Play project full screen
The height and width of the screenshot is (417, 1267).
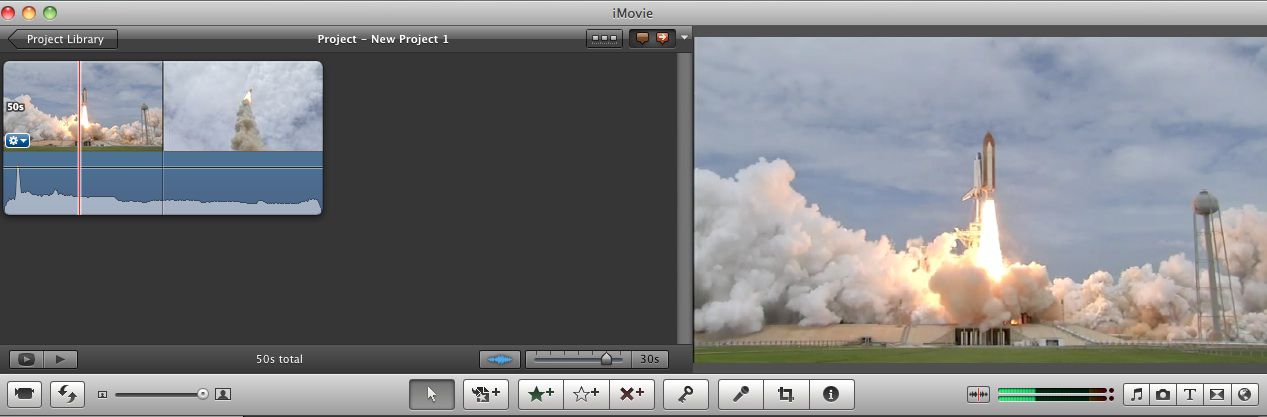pos(26,359)
